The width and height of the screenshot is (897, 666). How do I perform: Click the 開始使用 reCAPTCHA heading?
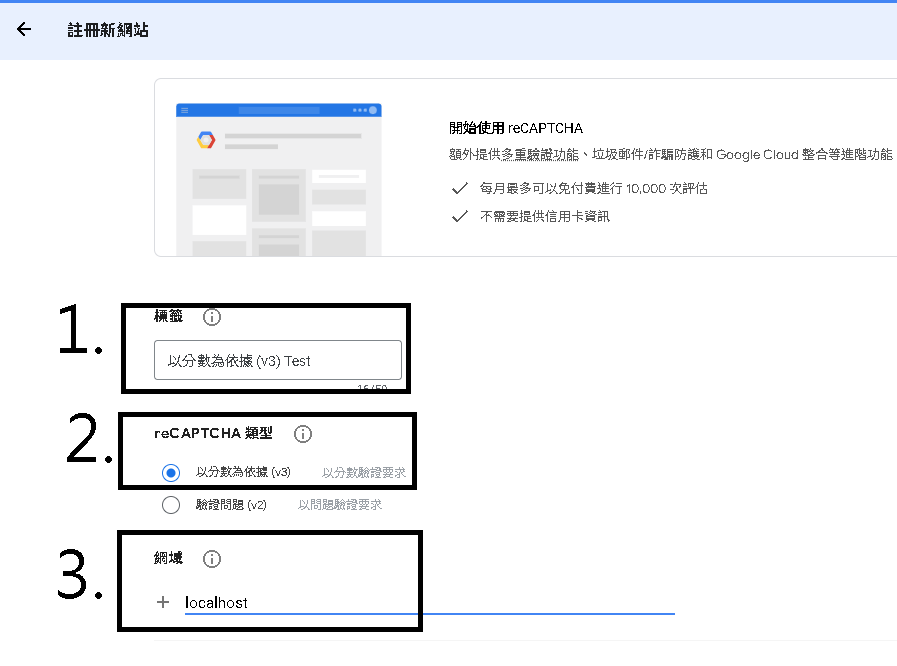pyautogui.click(x=516, y=128)
